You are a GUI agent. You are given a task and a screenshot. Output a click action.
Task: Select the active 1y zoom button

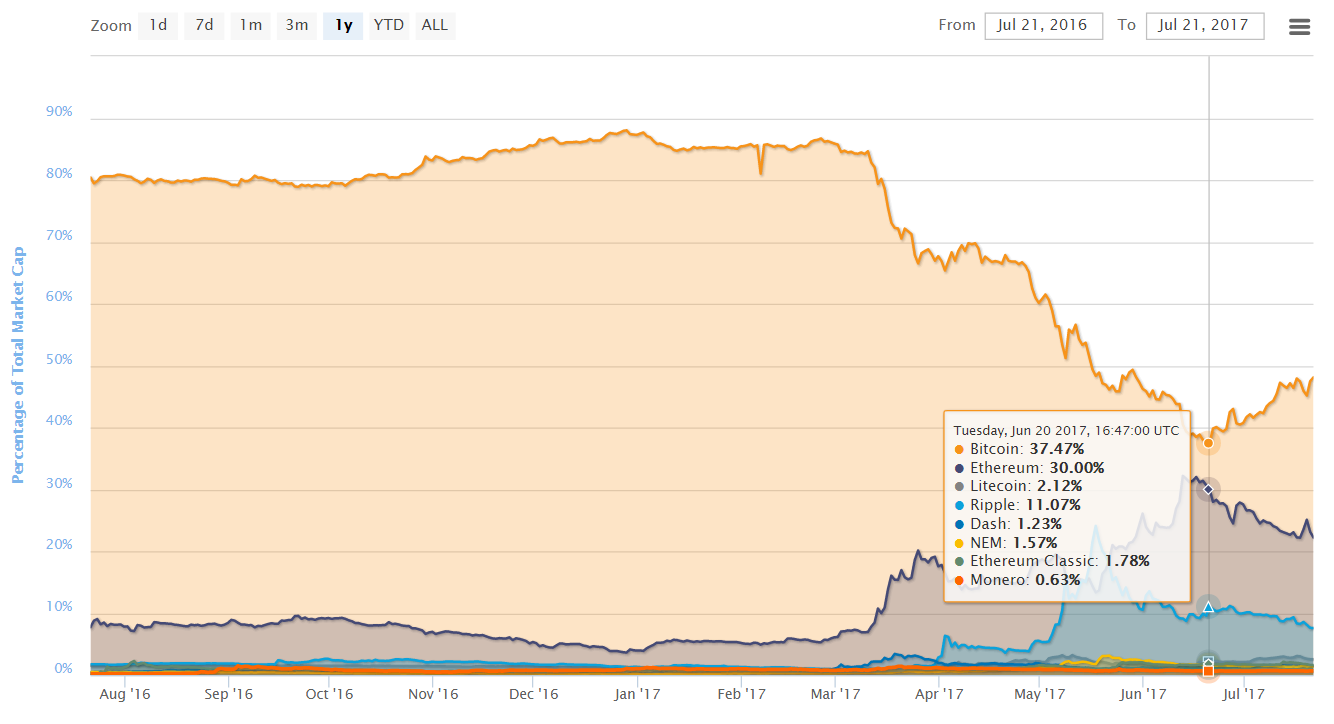coord(343,26)
